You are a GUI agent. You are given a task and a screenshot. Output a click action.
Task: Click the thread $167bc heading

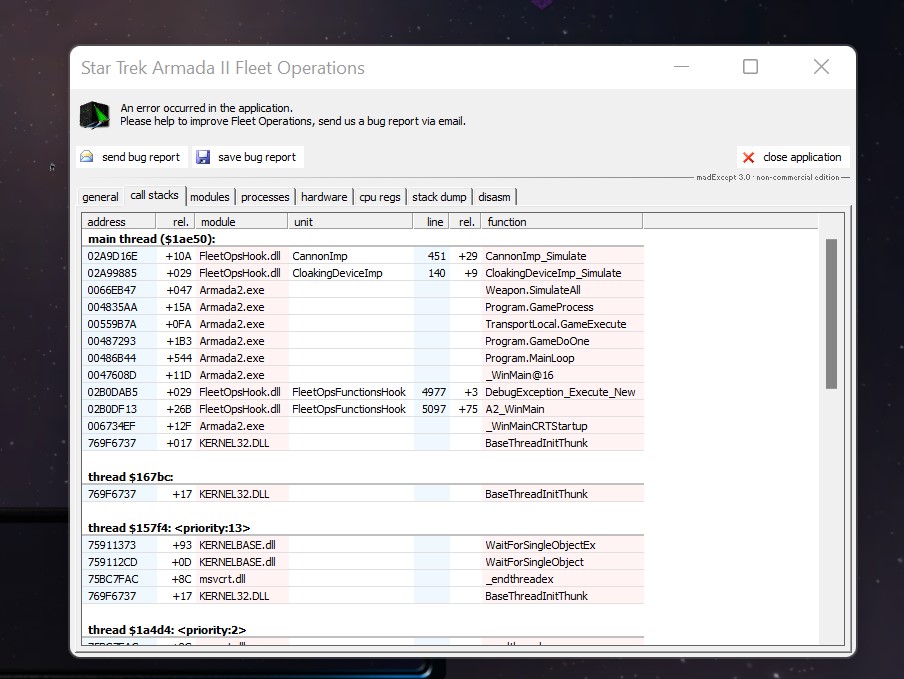coord(130,477)
